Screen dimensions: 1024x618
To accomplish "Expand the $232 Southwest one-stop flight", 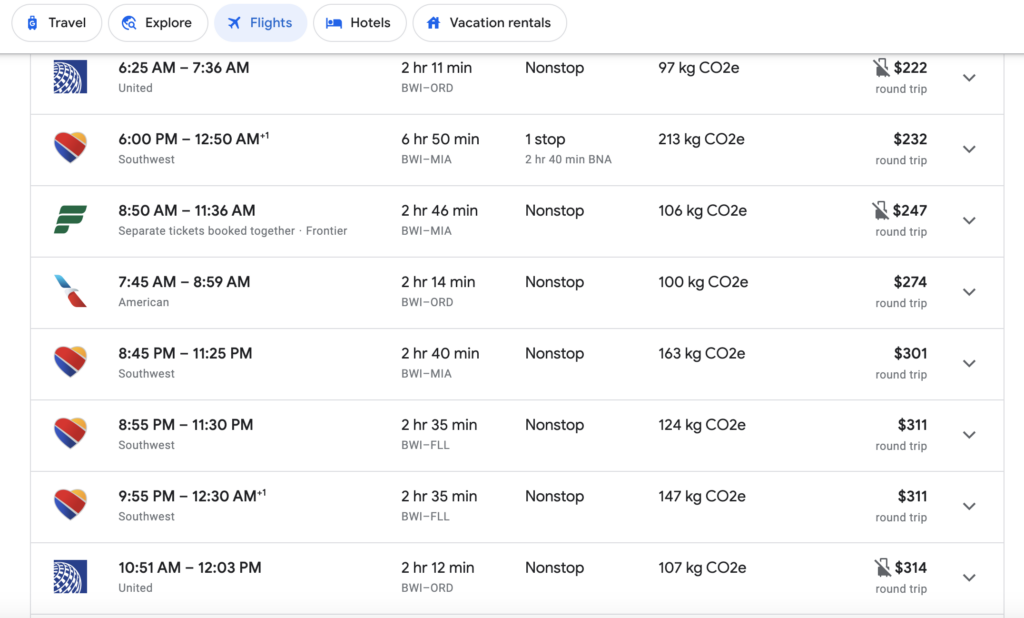I will click(x=968, y=149).
